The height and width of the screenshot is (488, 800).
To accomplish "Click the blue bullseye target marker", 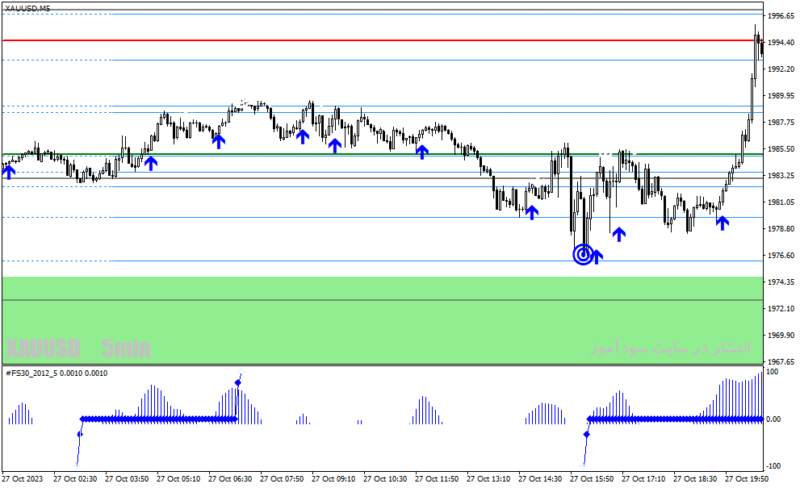I will pyautogui.click(x=583, y=254).
